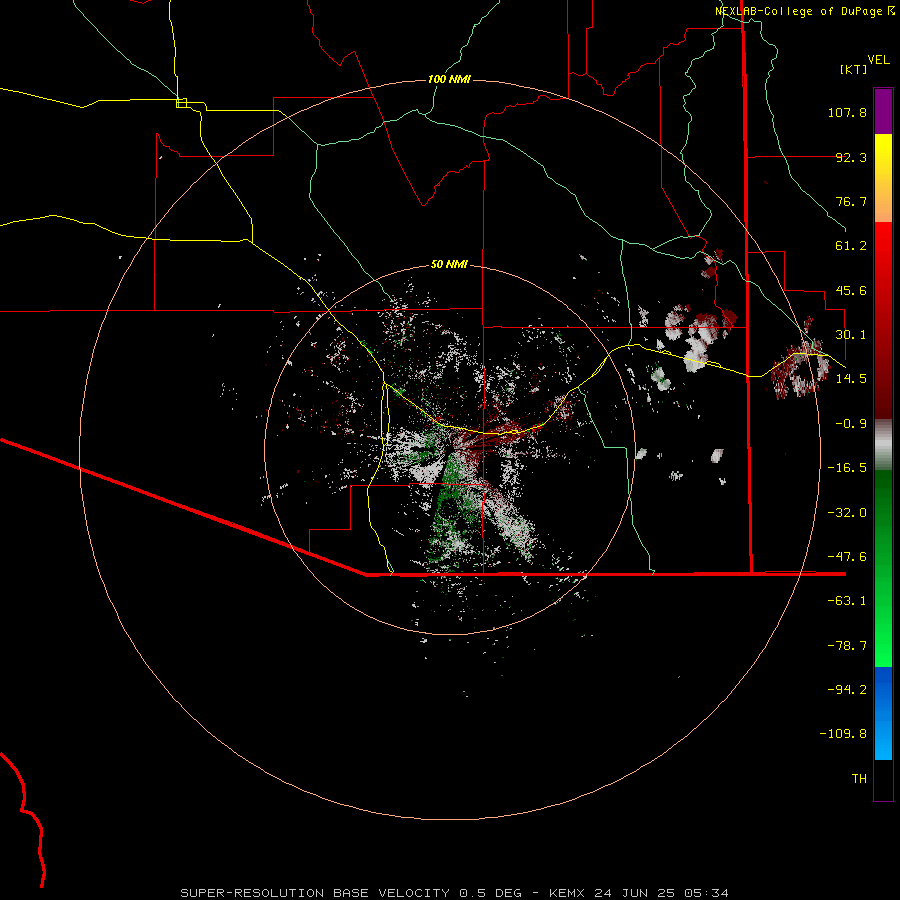Click the TH legend label
Viewport: 900px width, 900px height.
tap(859, 779)
